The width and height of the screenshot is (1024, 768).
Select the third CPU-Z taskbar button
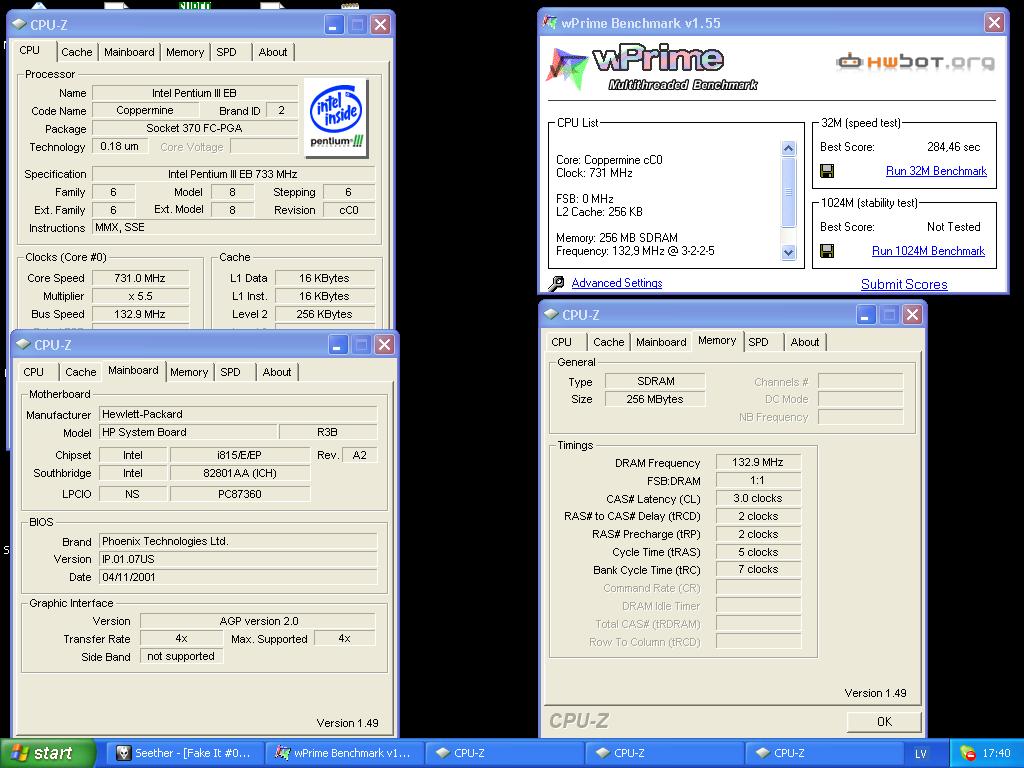[823, 753]
